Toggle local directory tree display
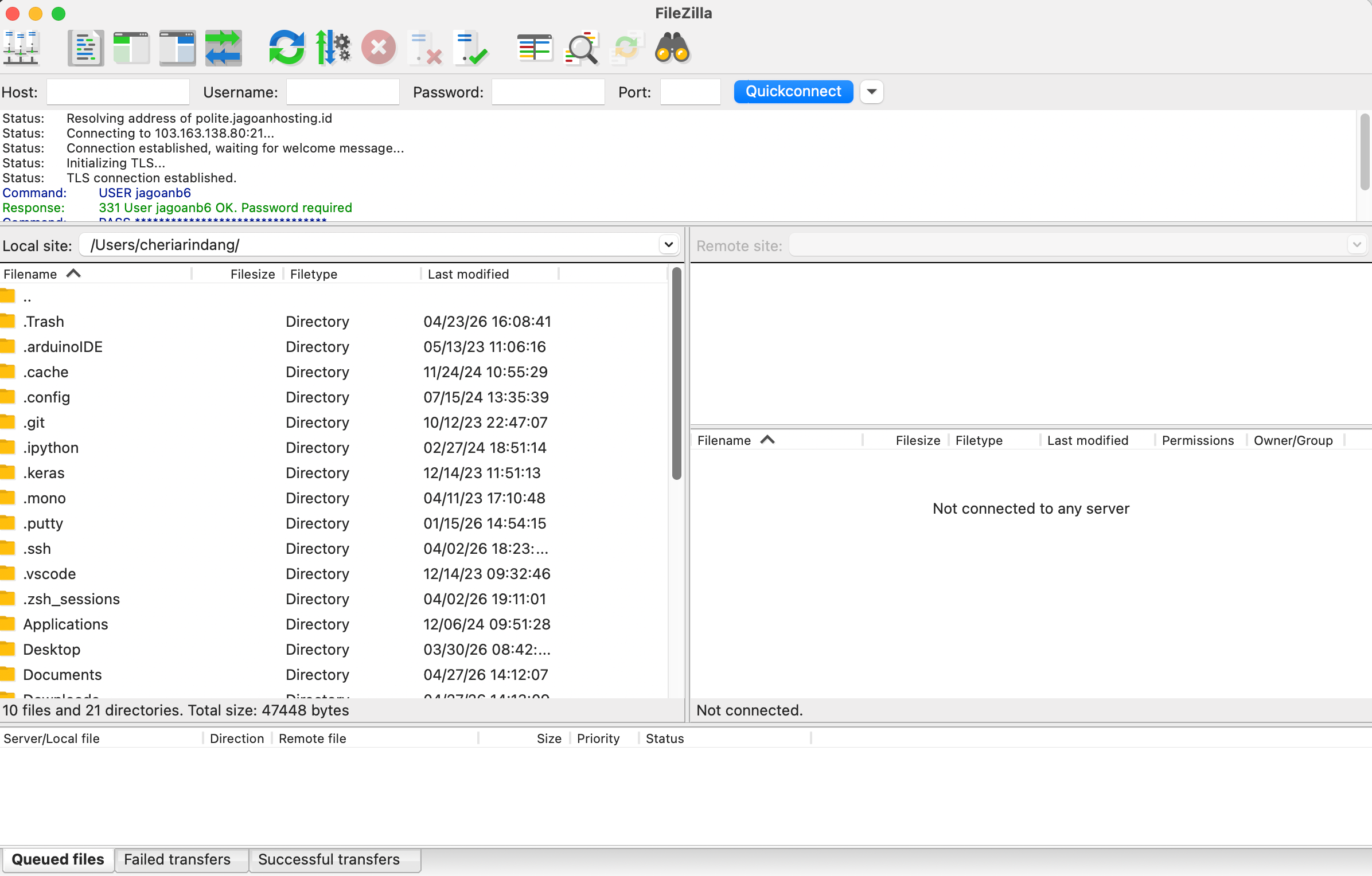This screenshot has height=876, width=1372. [131, 48]
